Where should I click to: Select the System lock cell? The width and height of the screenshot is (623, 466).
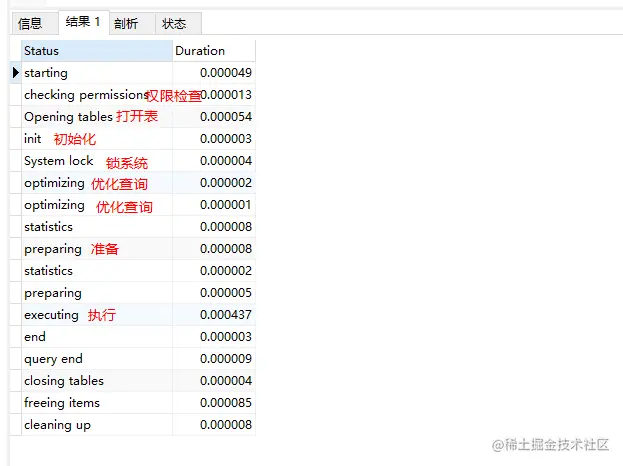click(97, 161)
